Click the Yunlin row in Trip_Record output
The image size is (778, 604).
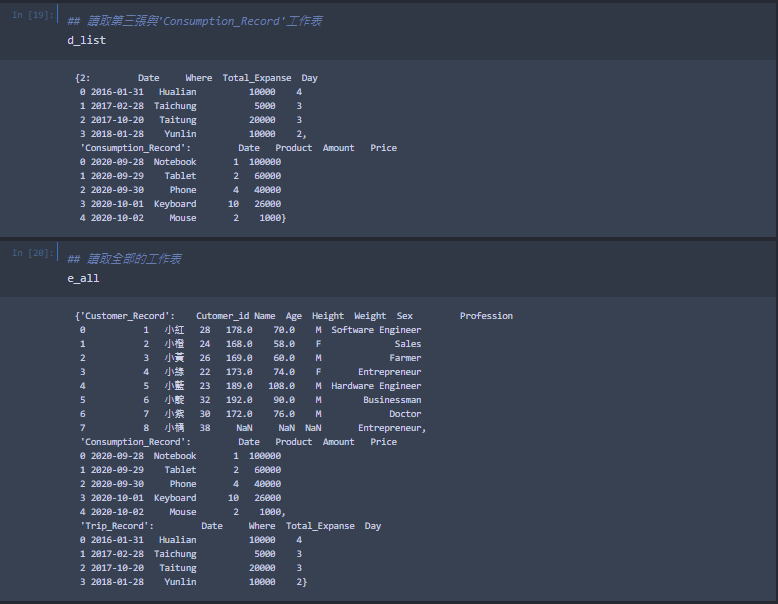pyautogui.click(x=191, y=582)
